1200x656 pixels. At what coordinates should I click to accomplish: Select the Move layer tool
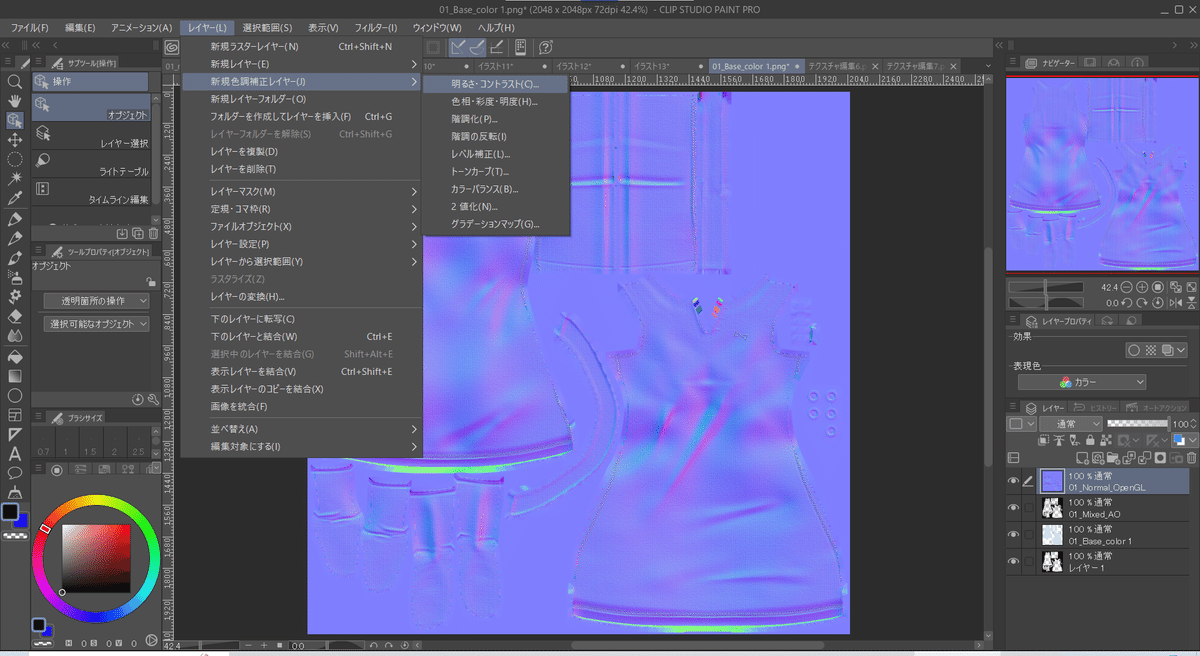pos(15,139)
